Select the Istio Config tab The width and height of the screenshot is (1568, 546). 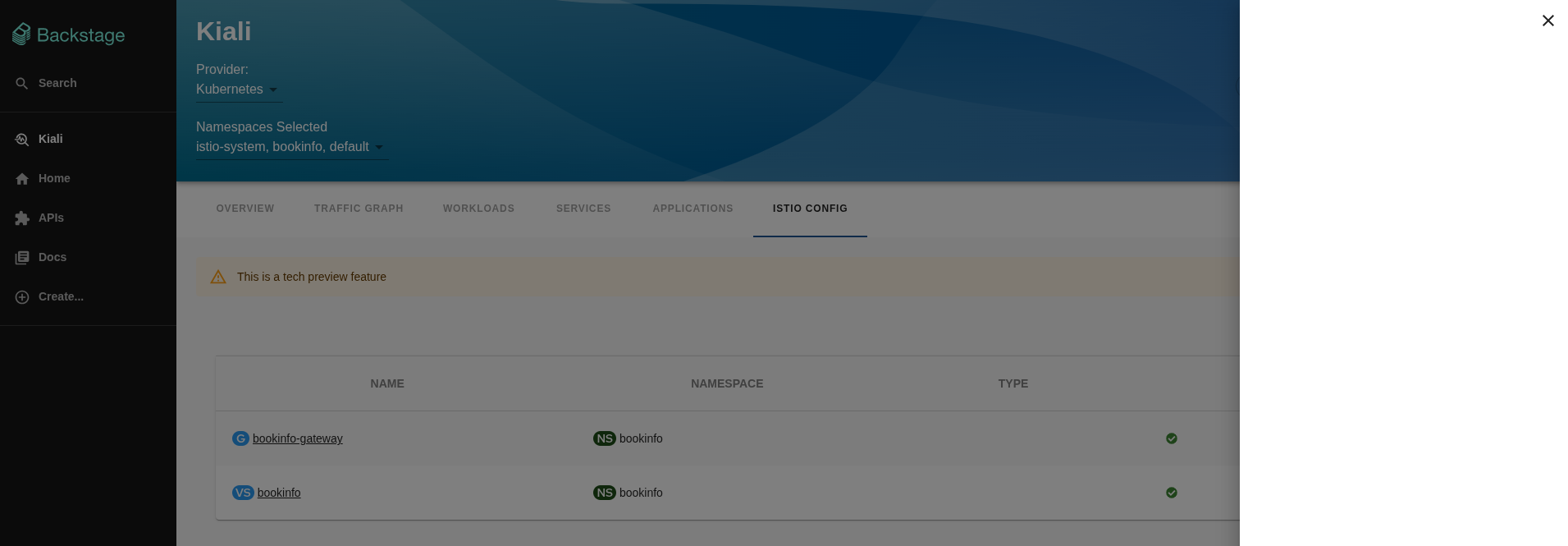pos(810,209)
